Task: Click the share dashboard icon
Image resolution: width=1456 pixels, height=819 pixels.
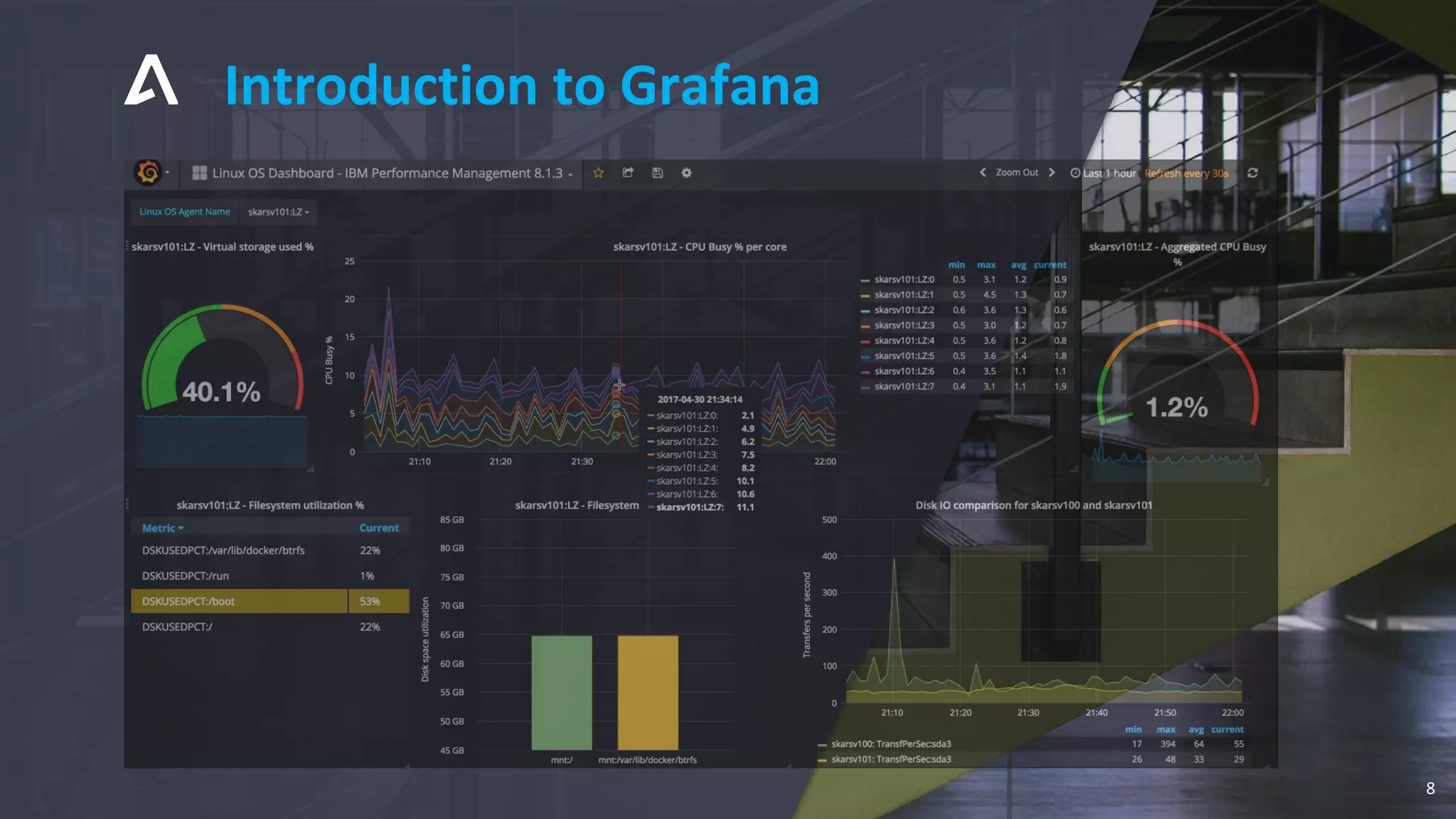Action: coord(628,173)
